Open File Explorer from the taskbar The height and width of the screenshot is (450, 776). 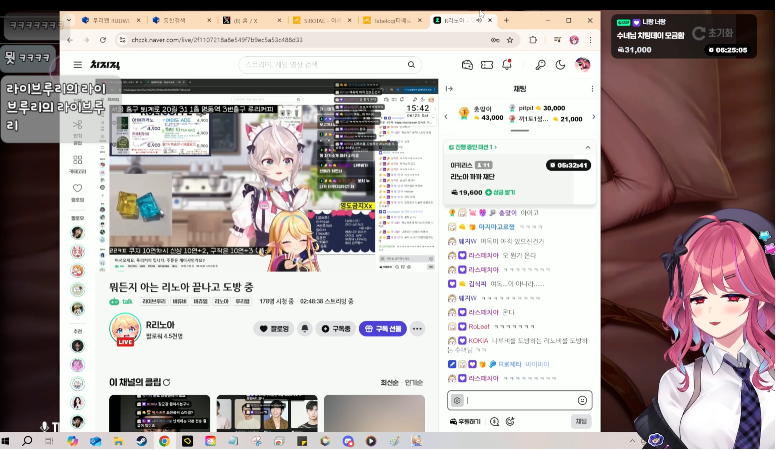118,441
